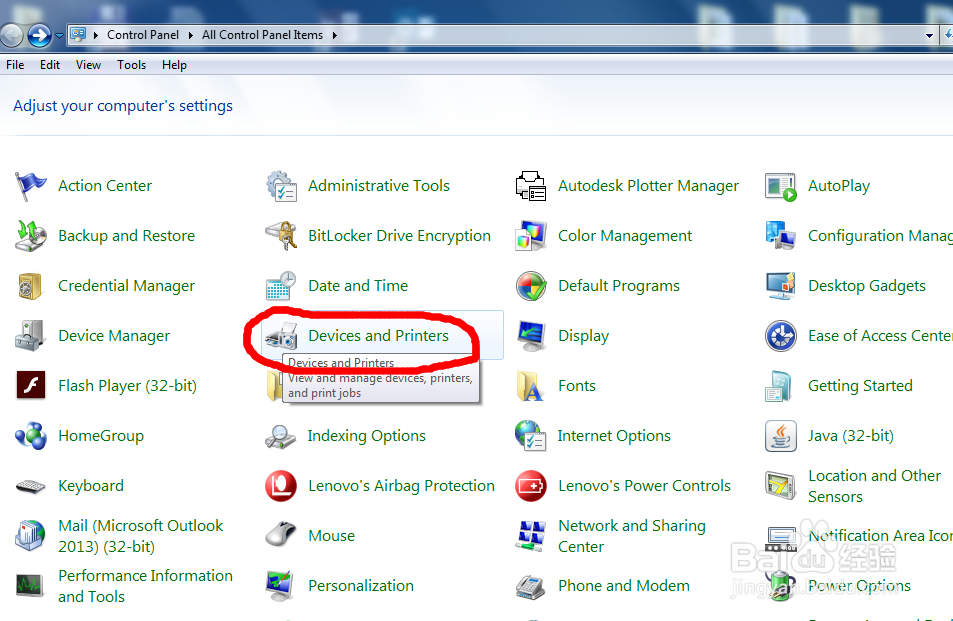This screenshot has width=953, height=621.
Task: Open the Backup and Restore icon
Action: (30, 236)
